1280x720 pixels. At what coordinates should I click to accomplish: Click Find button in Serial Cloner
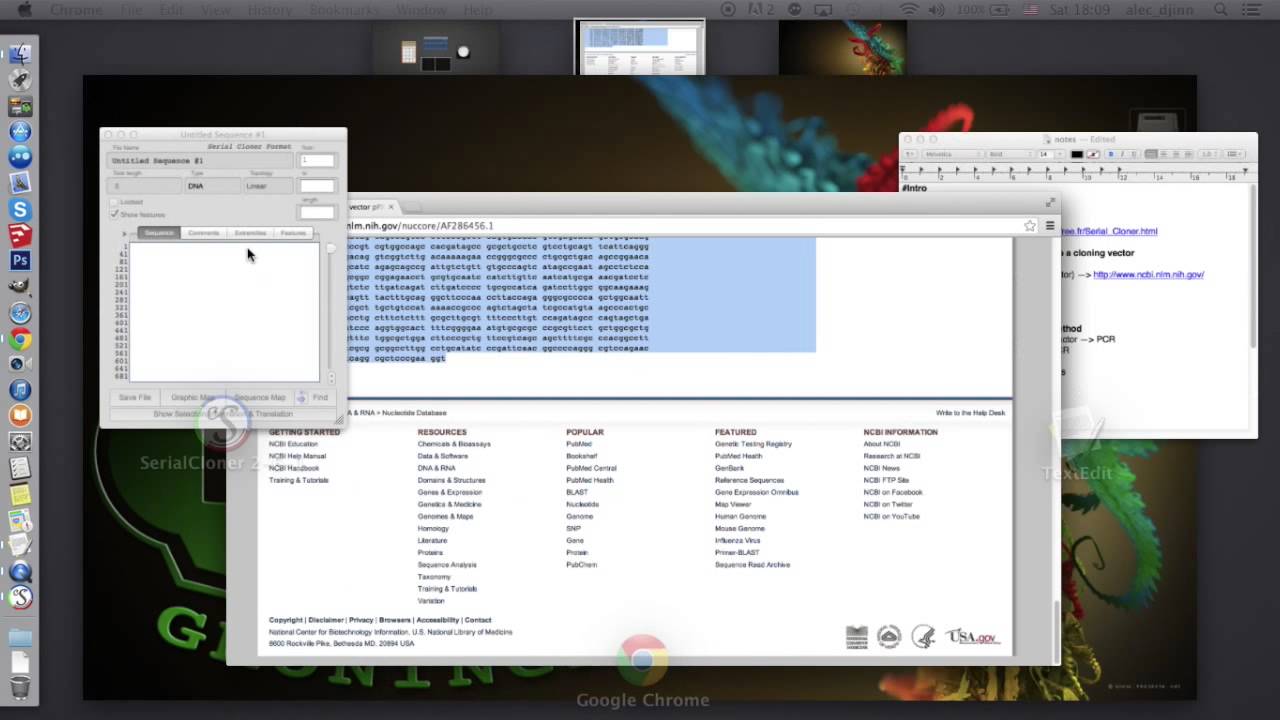click(320, 397)
